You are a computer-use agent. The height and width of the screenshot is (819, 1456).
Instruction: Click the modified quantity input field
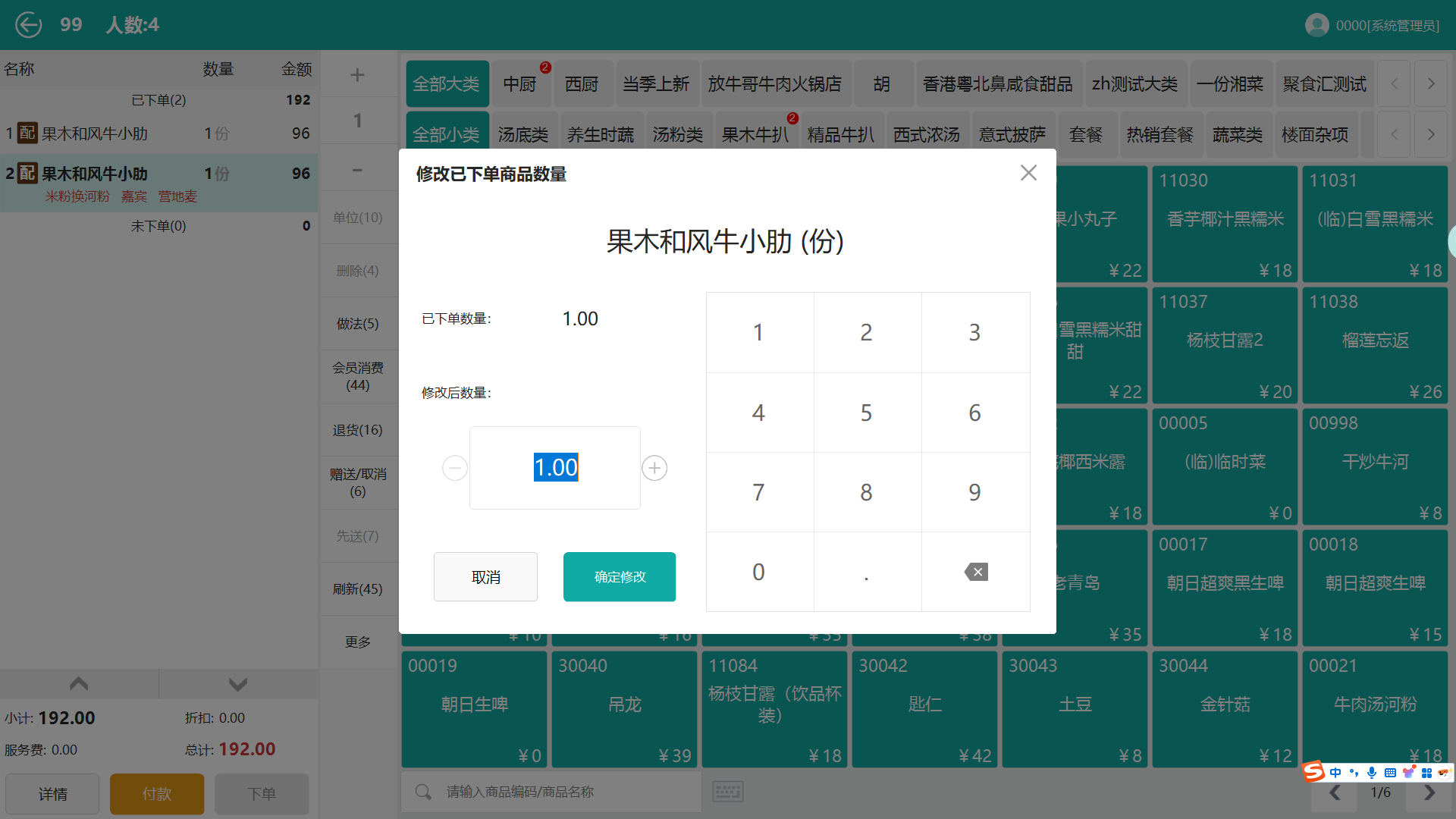(x=555, y=468)
